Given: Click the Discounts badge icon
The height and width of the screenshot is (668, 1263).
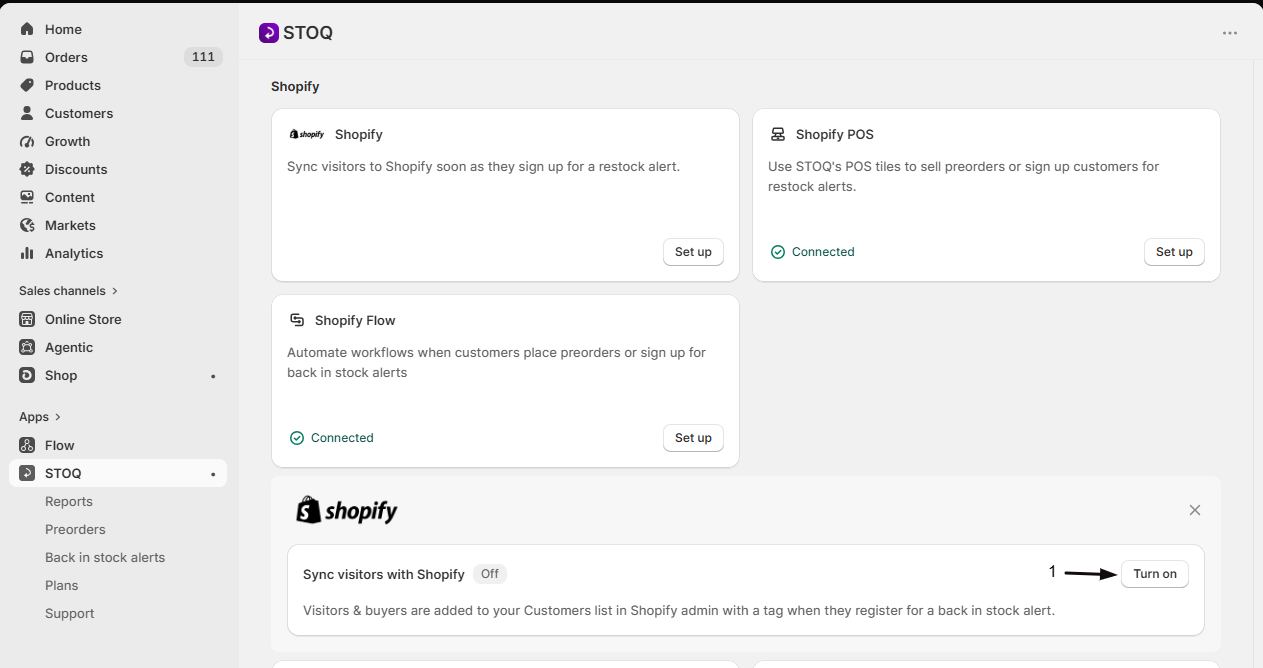Looking at the screenshot, I should [27, 169].
